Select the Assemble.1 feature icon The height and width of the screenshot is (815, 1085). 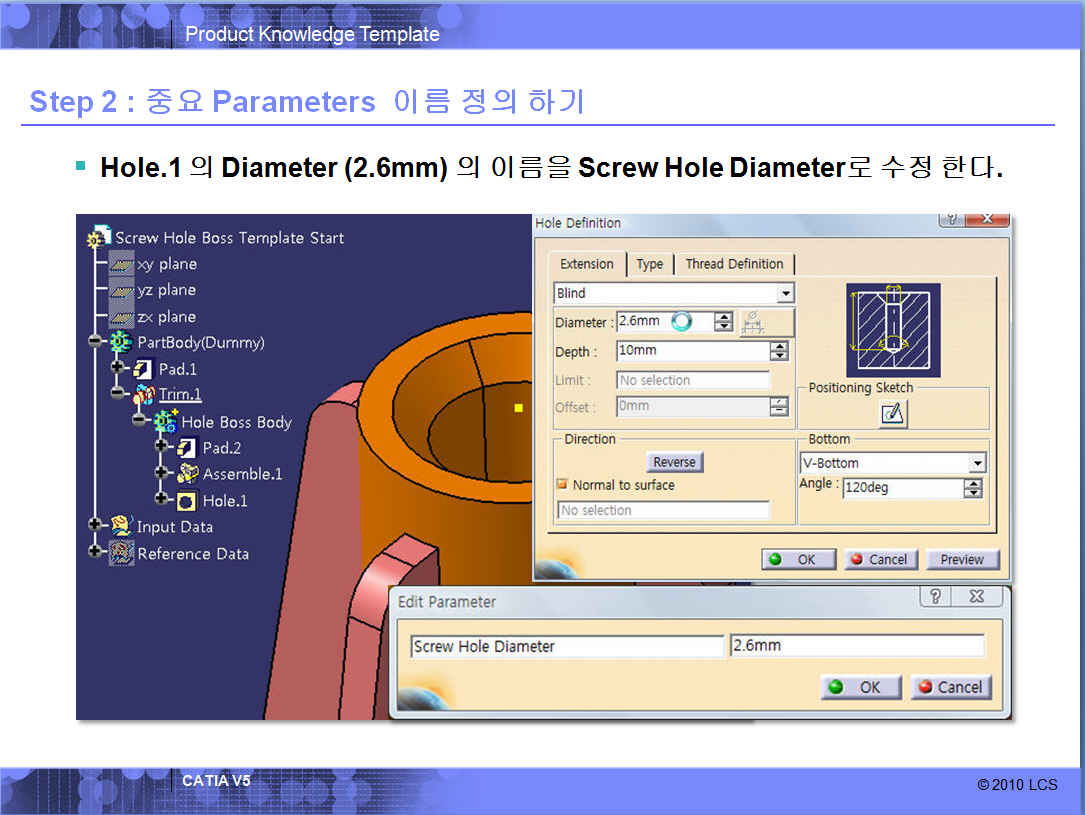[x=187, y=474]
